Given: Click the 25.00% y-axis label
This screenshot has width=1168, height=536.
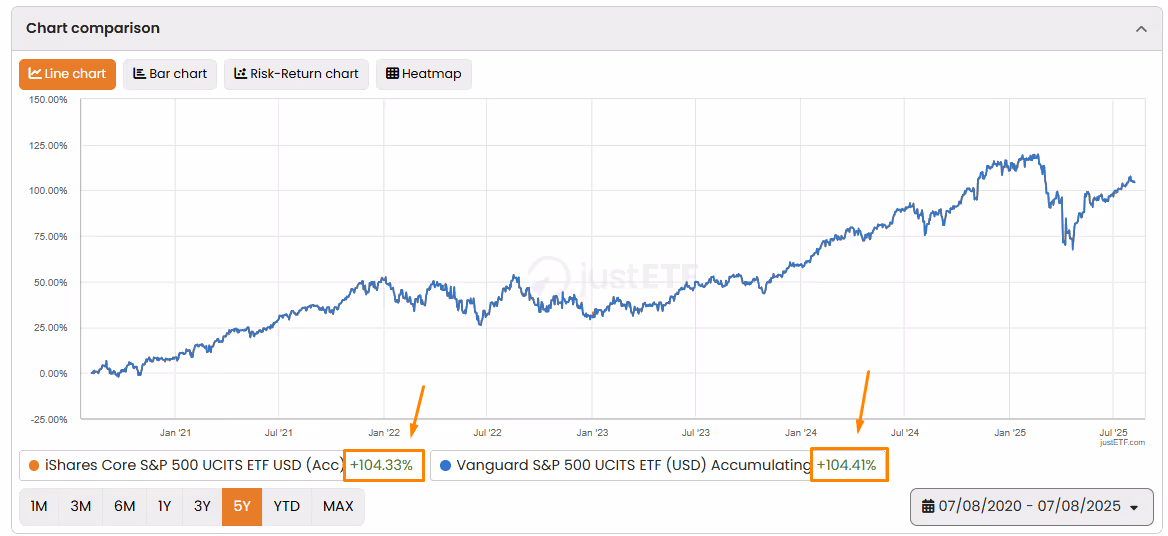Looking at the screenshot, I should pyautogui.click(x=49, y=328).
